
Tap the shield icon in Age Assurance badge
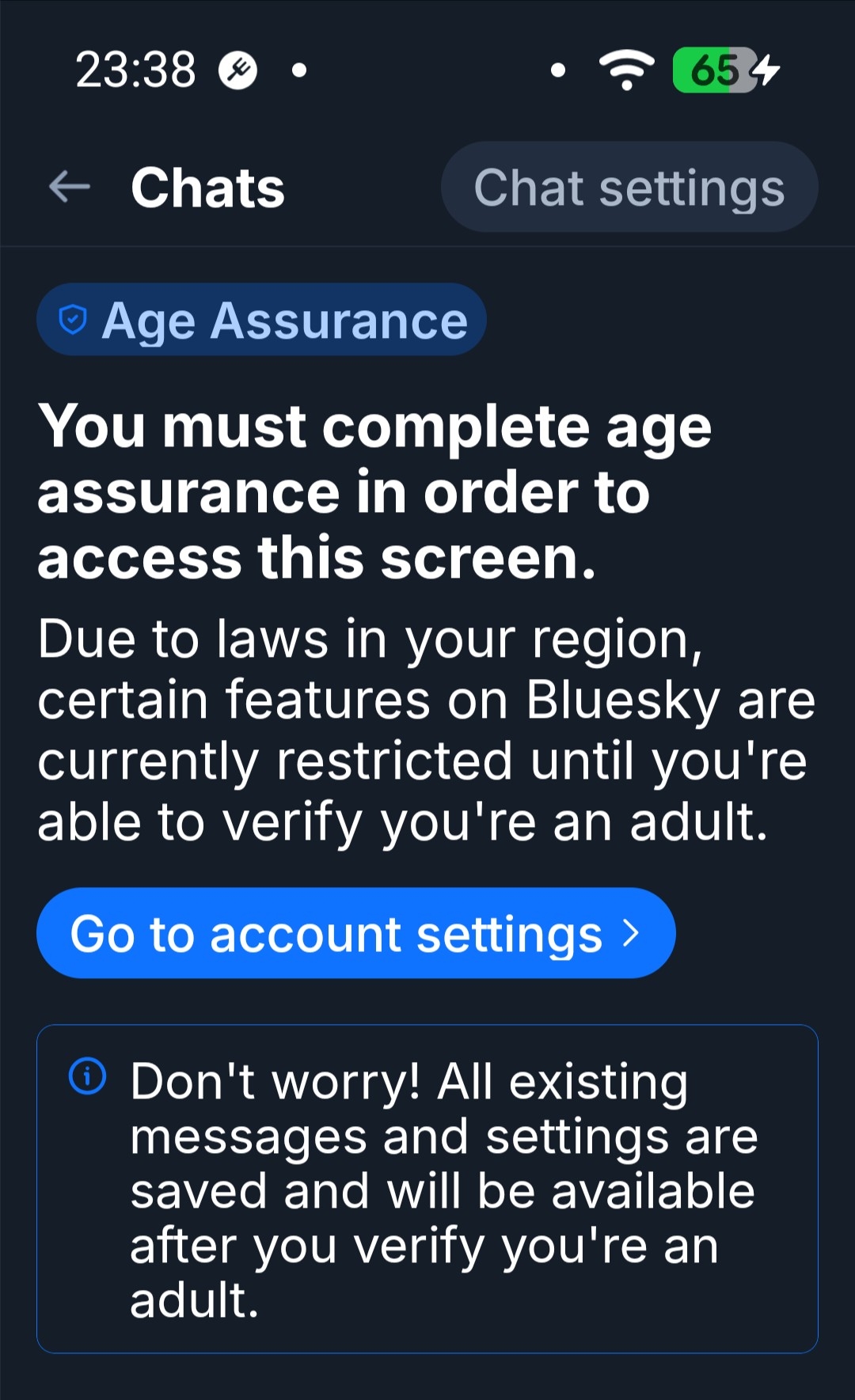click(73, 320)
